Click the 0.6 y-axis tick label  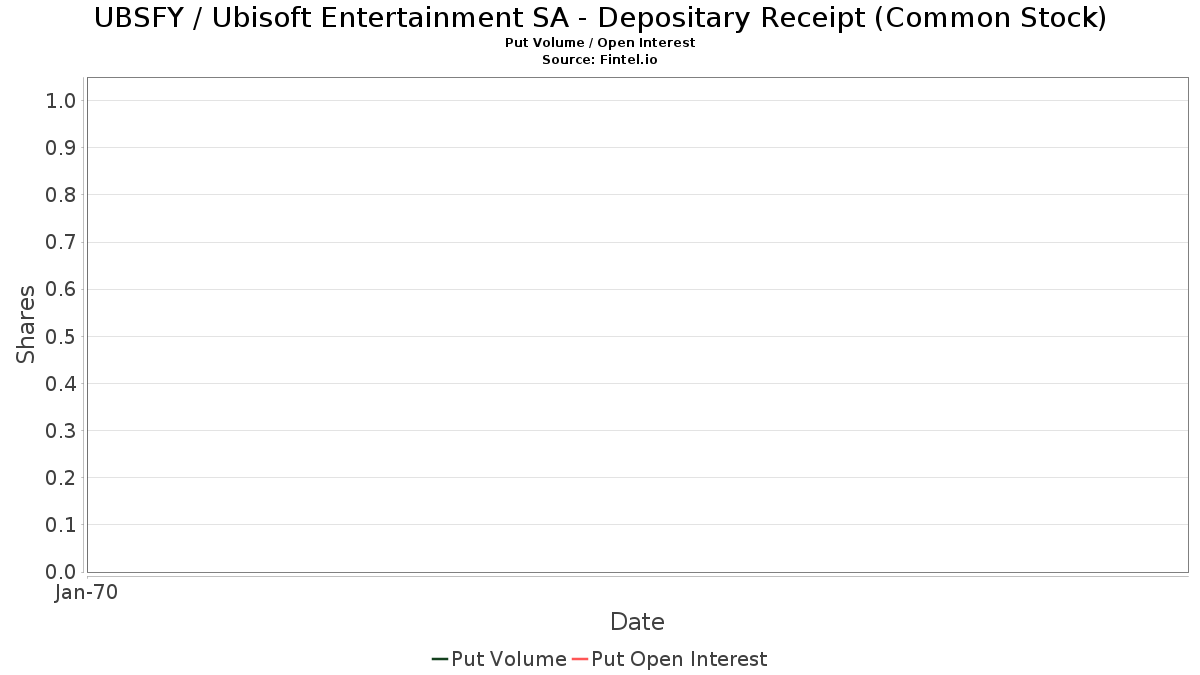(x=61, y=289)
